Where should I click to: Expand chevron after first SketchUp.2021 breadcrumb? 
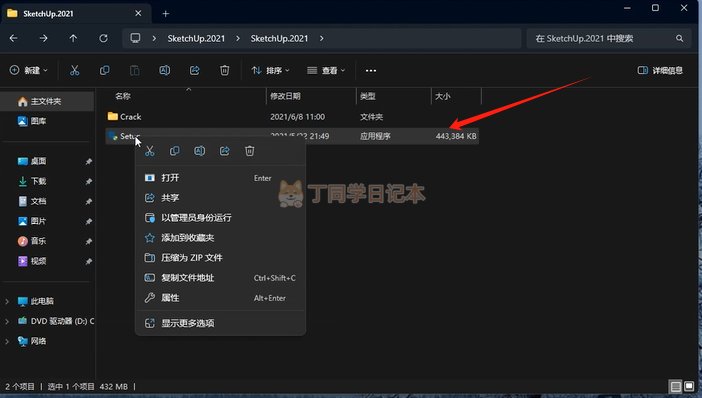click(238, 39)
